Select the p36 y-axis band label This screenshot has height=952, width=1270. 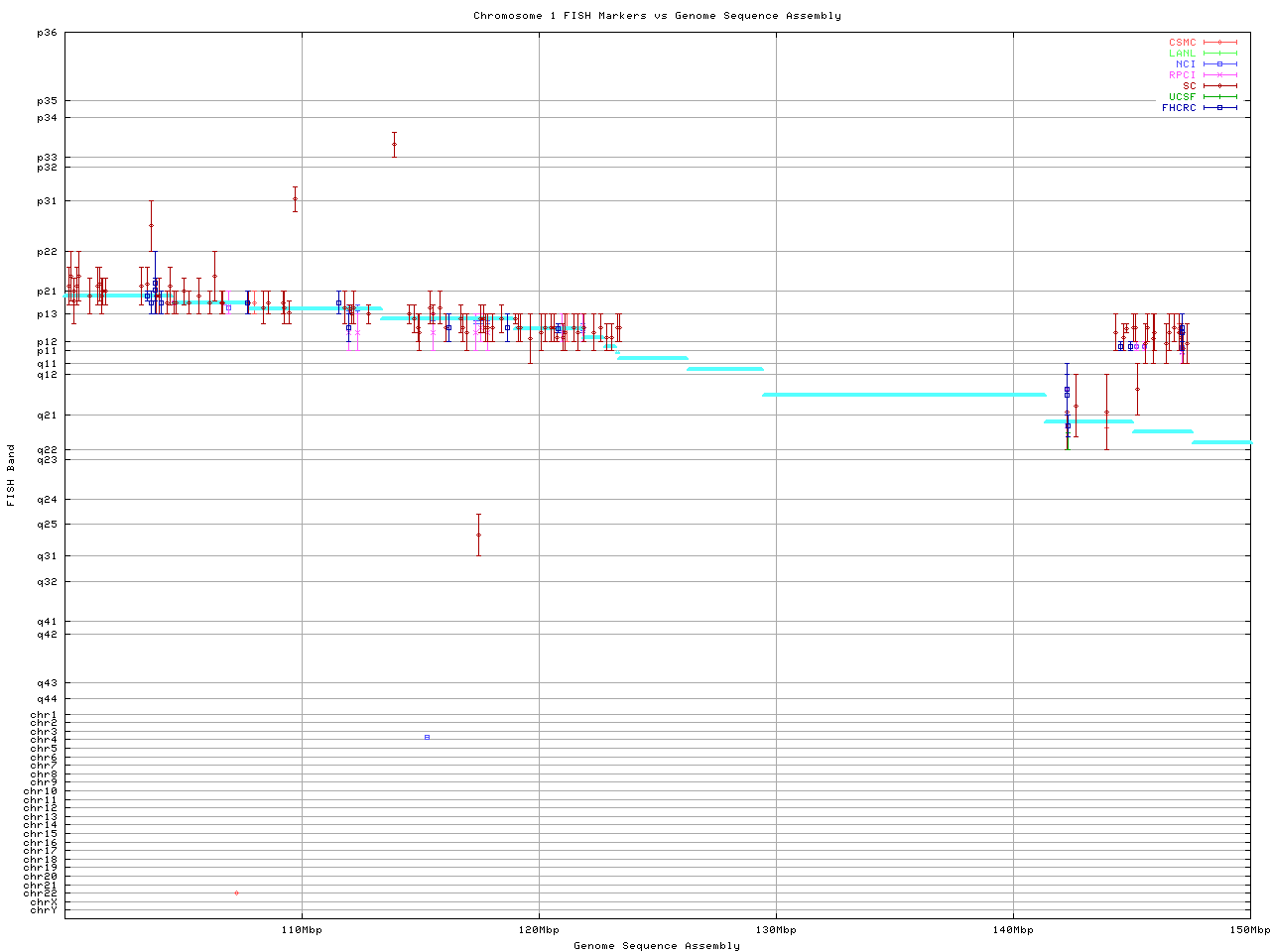tap(47, 33)
